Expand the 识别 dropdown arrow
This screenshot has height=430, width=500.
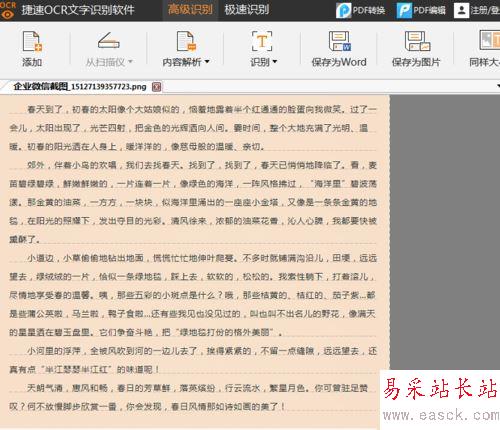[275, 62]
